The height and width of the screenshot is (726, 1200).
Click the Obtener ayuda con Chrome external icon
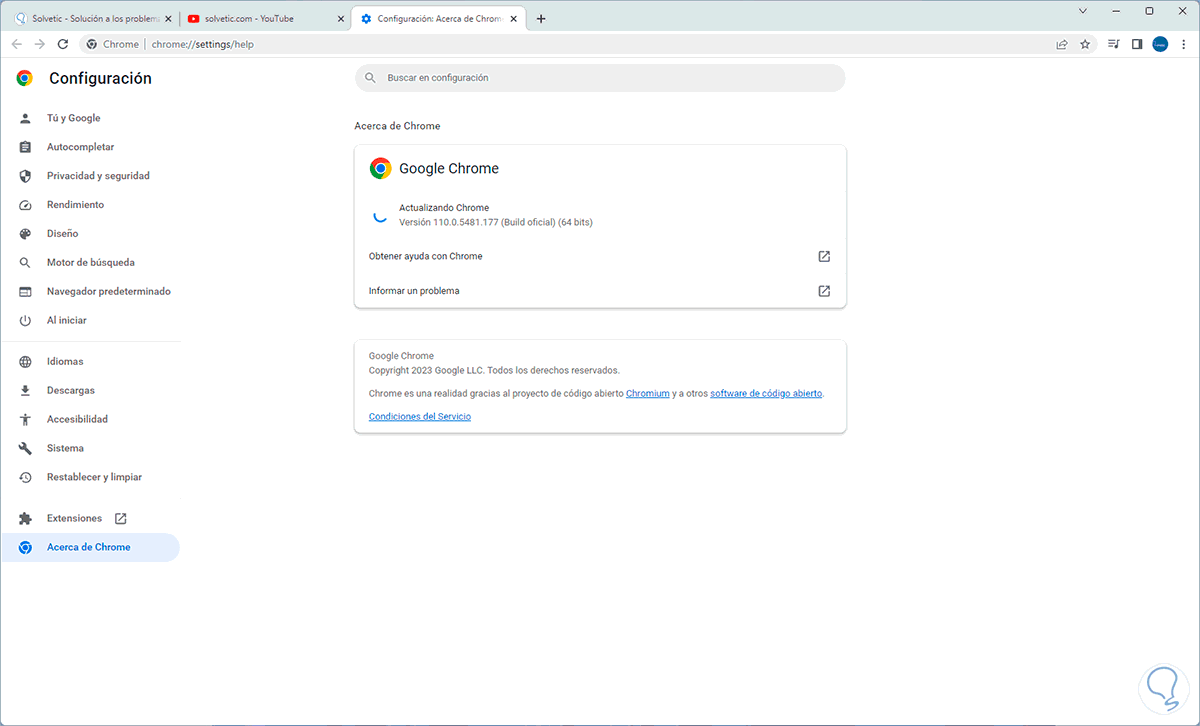(824, 257)
